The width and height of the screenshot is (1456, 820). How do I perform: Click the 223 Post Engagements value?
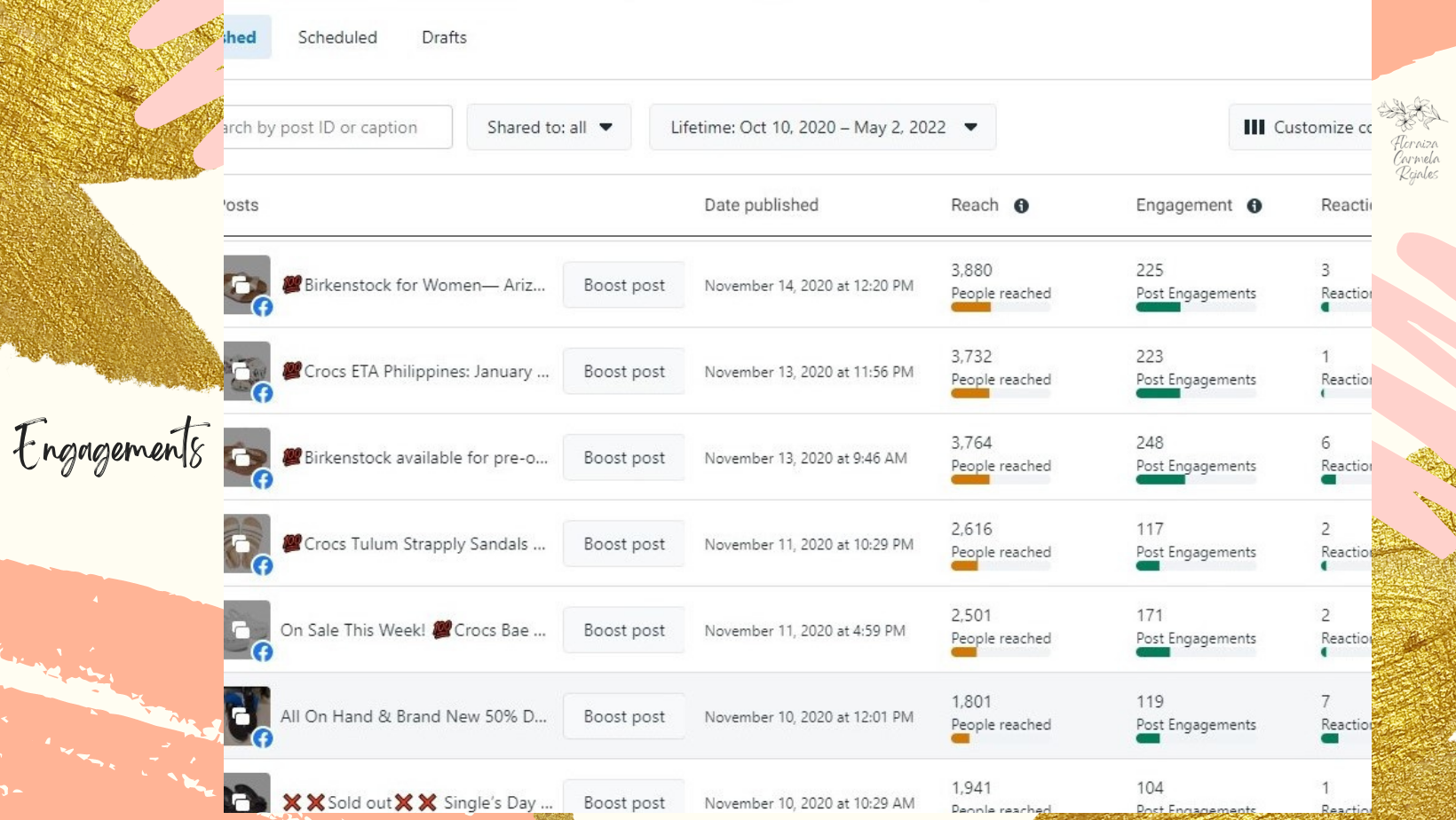pyautogui.click(x=1150, y=356)
